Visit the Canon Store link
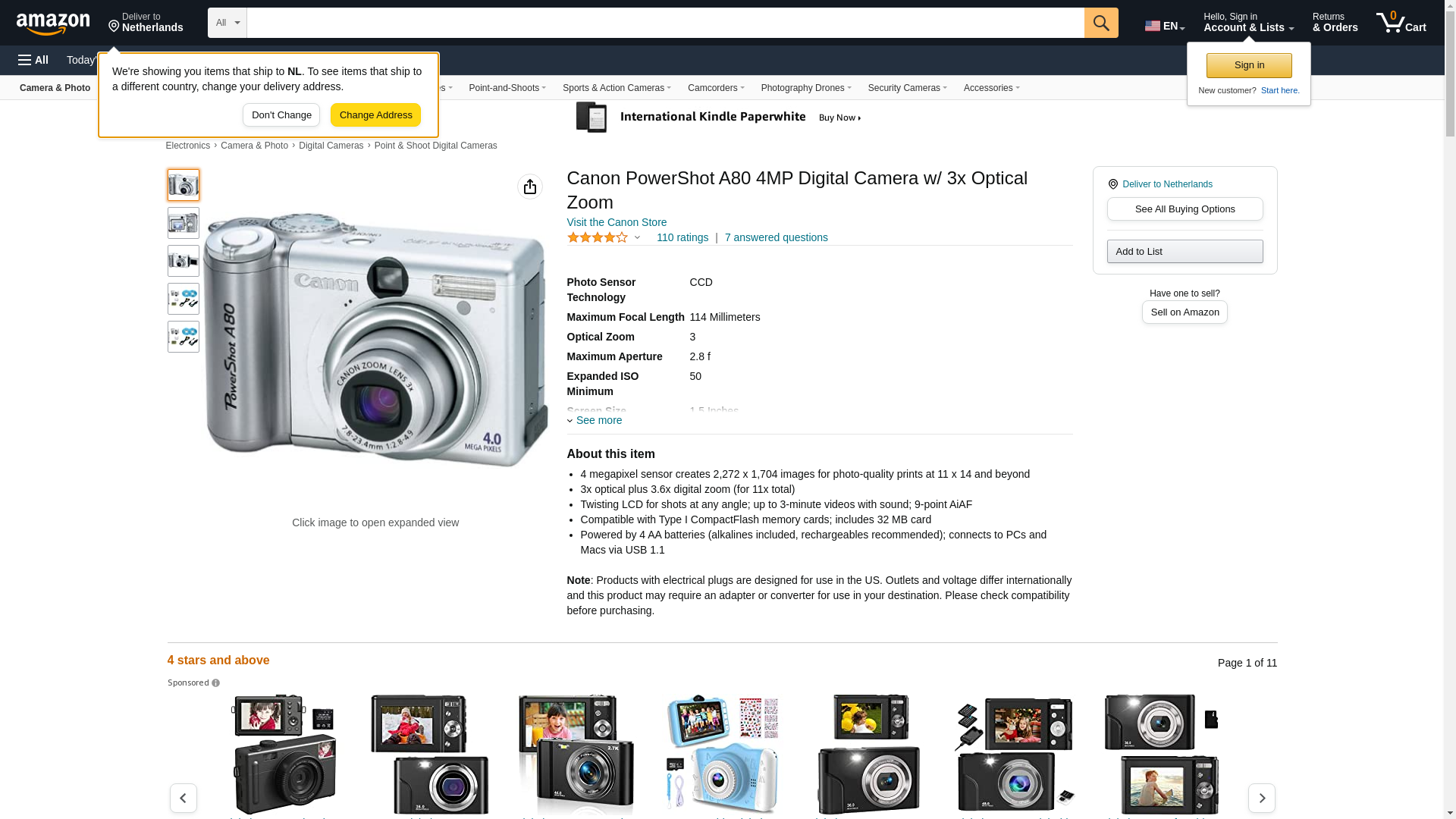This screenshot has height=819, width=1456. coord(617,222)
